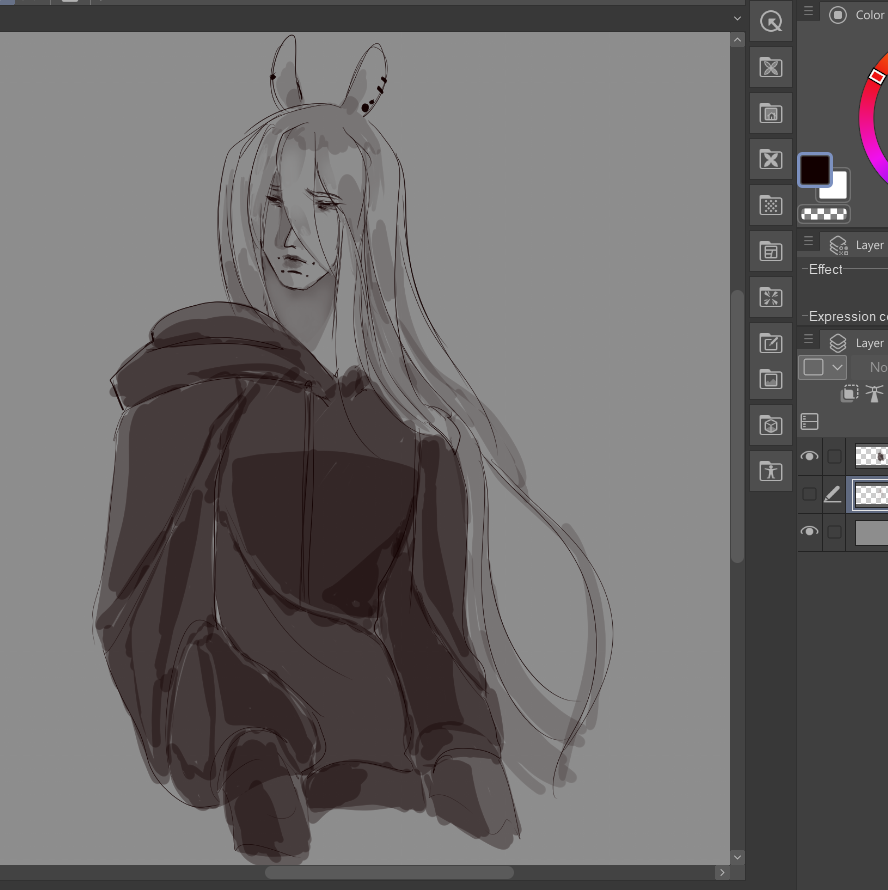Open the layer palette color dropdown
The width and height of the screenshot is (888, 890).
point(822,367)
